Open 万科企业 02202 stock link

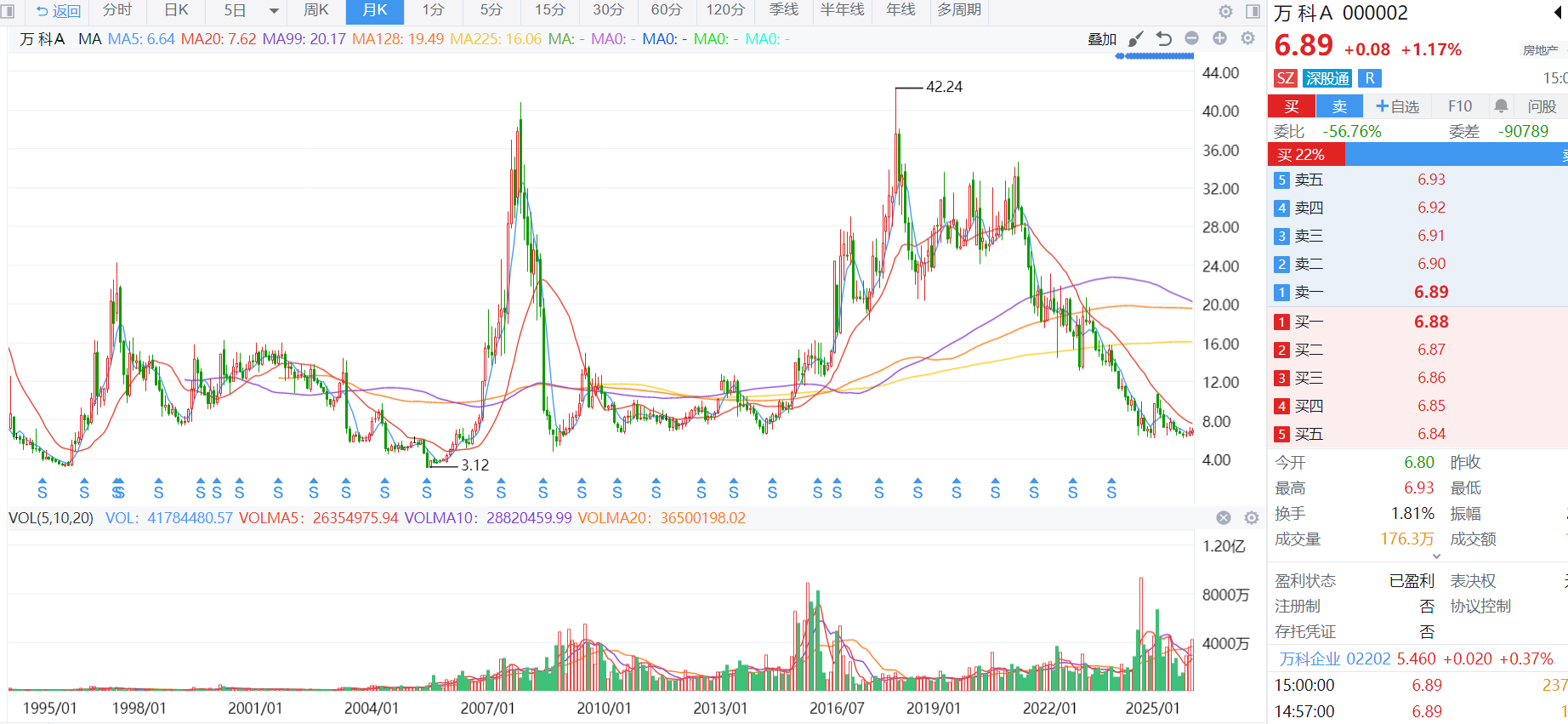pyautogui.click(x=1334, y=659)
